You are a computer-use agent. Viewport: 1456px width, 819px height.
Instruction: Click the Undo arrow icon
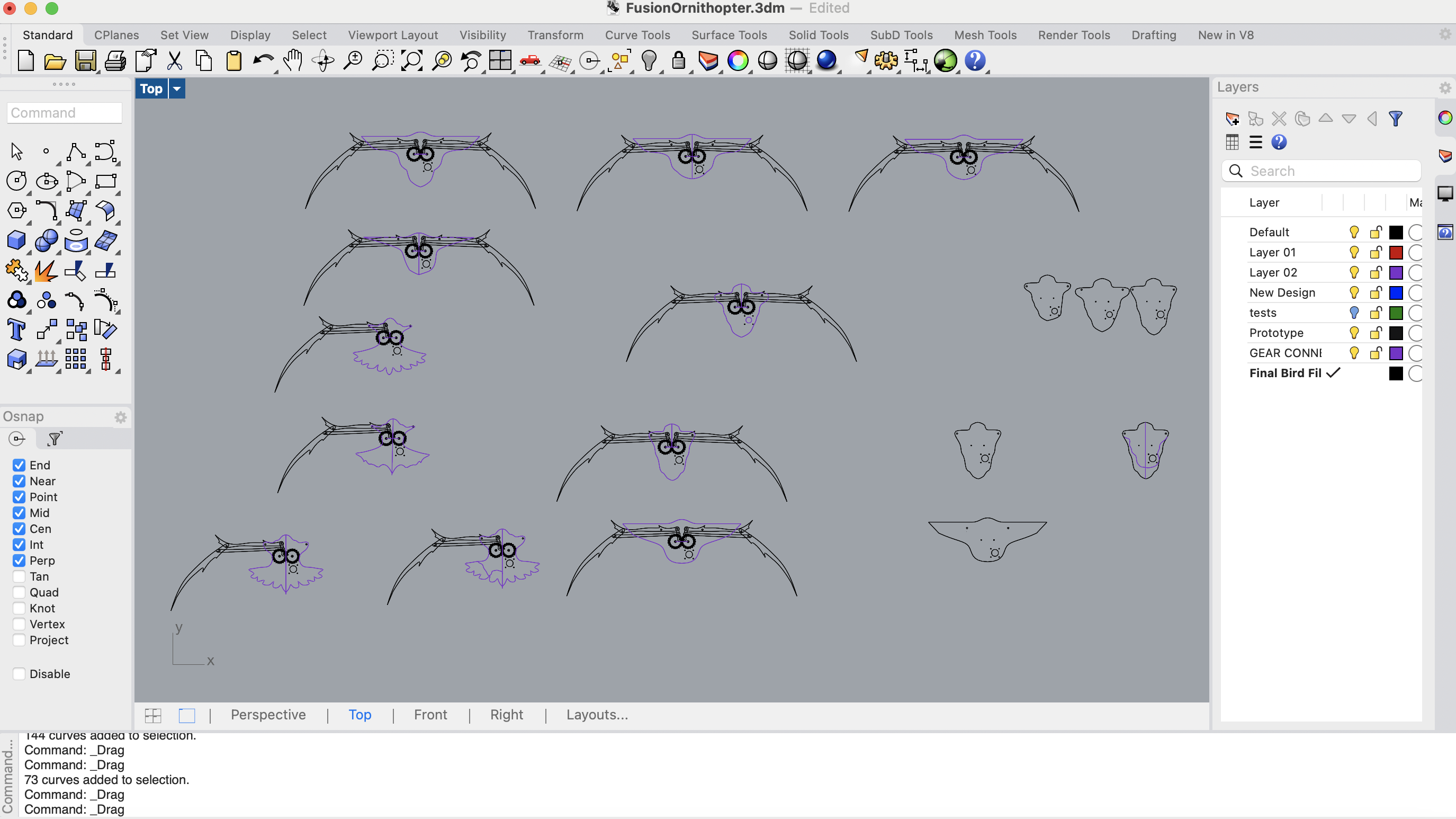click(263, 60)
